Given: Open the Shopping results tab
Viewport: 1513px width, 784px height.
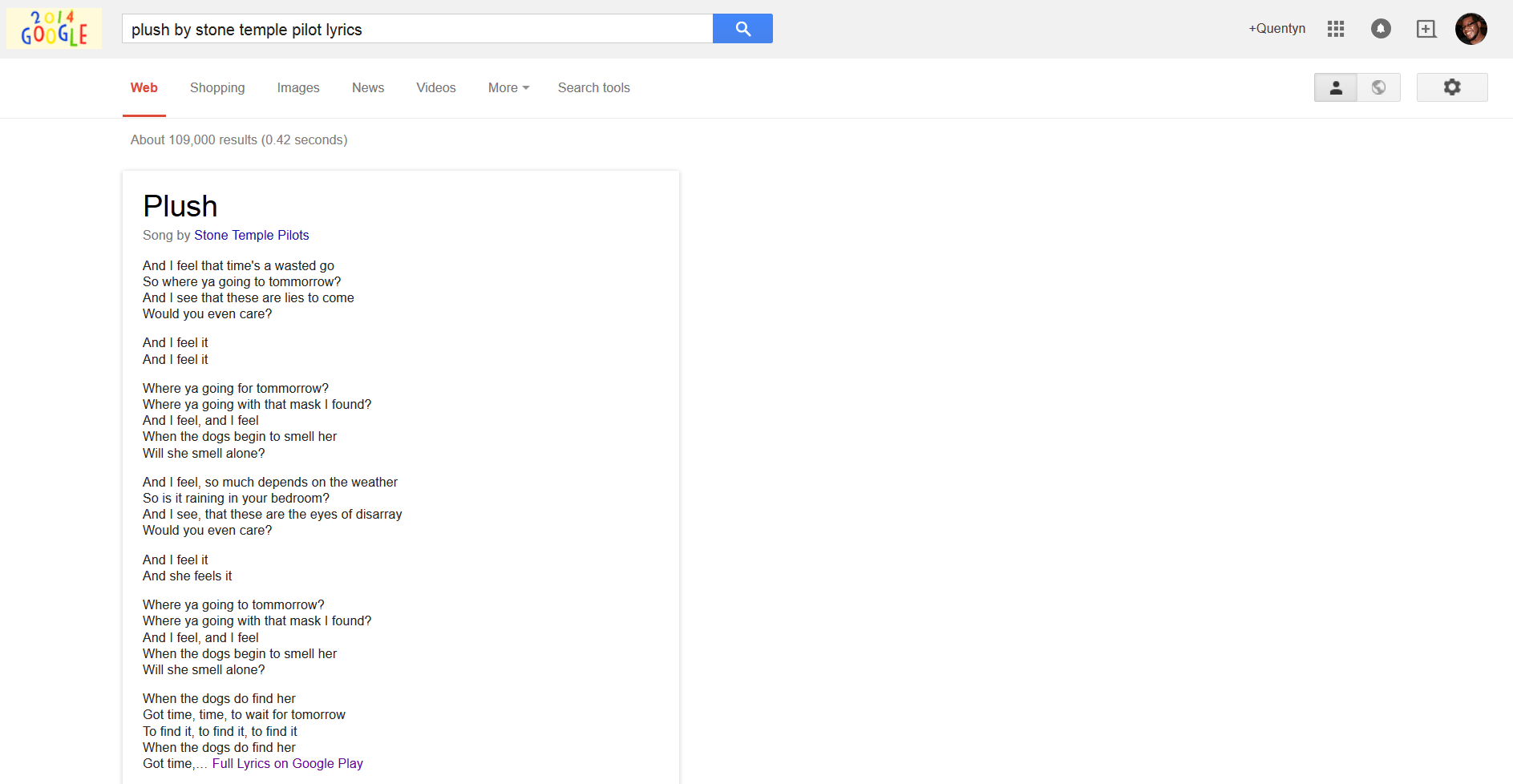Looking at the screenshot, I should (217, 88).
